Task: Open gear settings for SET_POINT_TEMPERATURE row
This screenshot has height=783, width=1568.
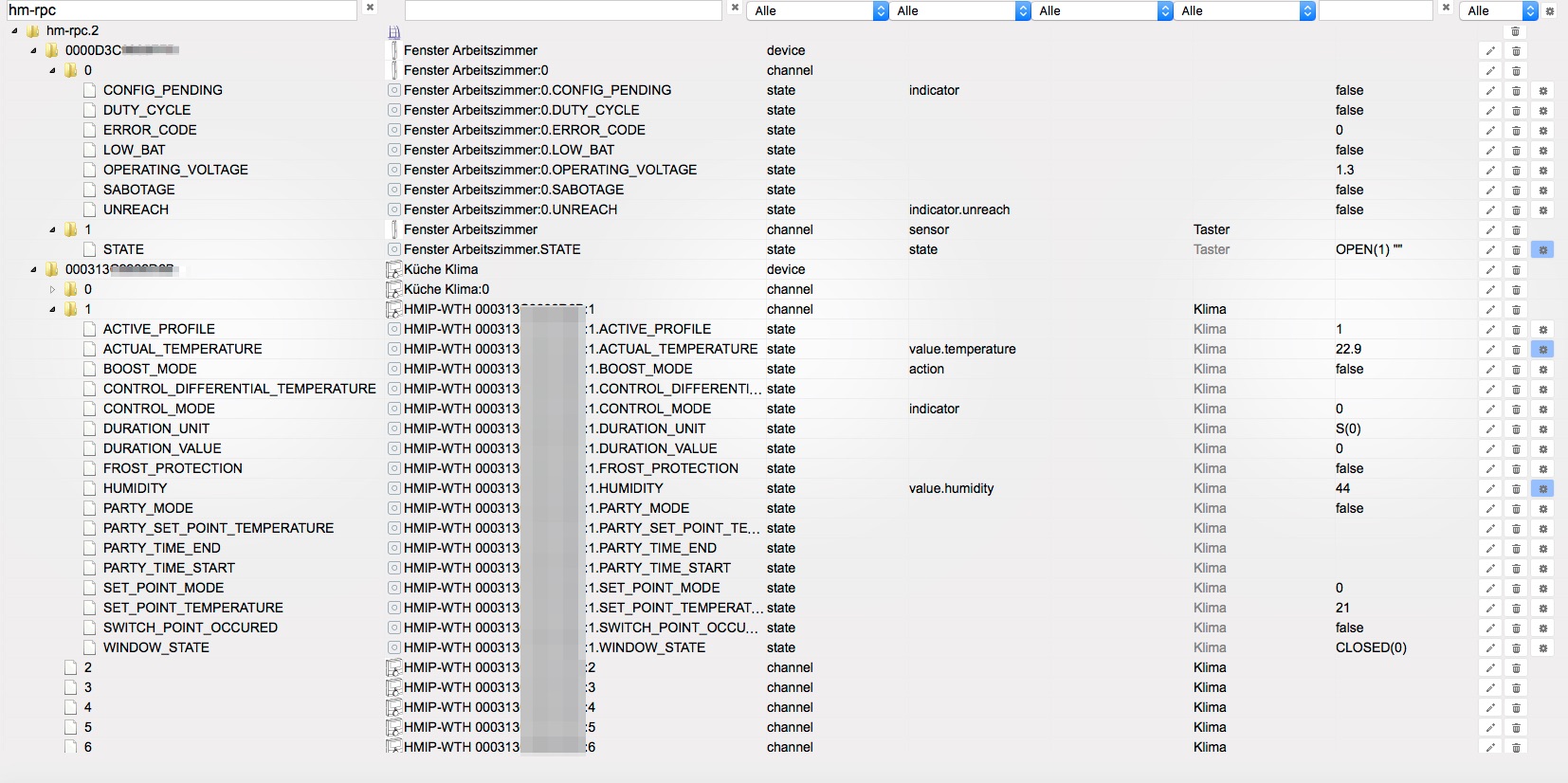Action: point(1542,609)
